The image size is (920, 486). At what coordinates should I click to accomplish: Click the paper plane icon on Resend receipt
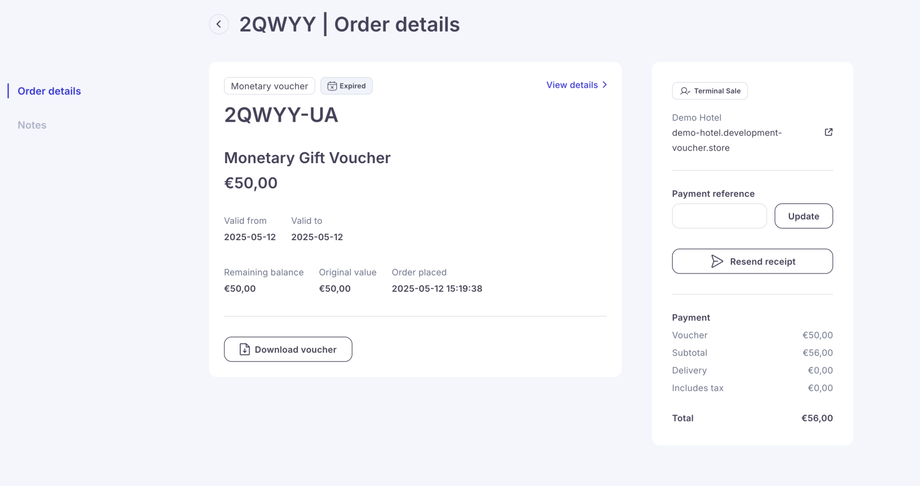717,261
